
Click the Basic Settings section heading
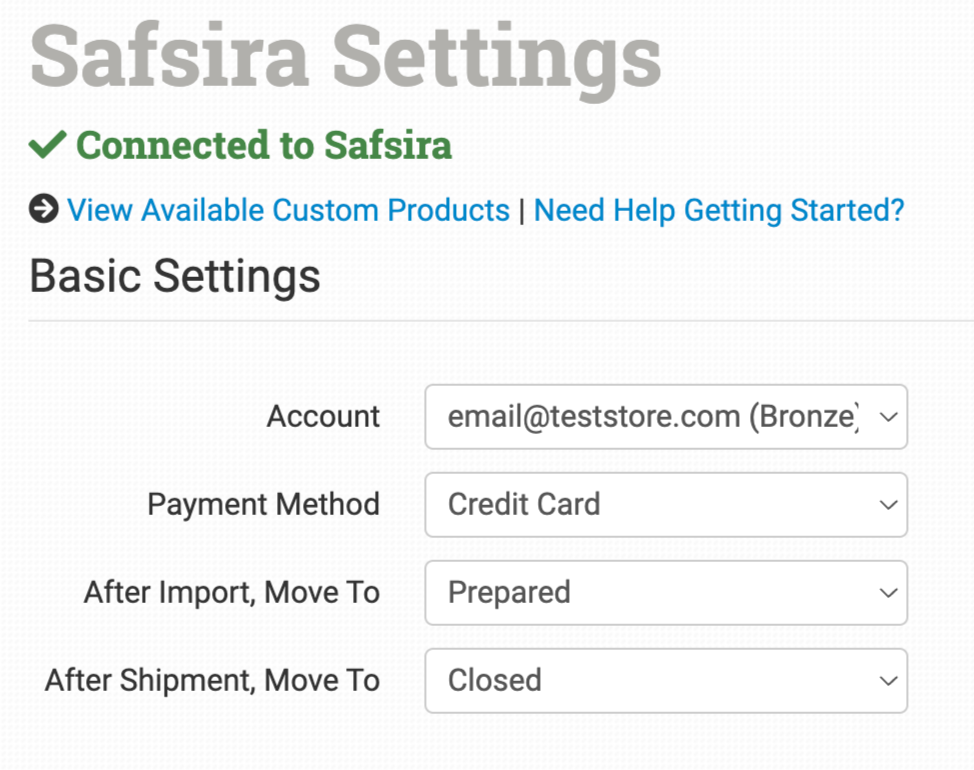(175, 276)
